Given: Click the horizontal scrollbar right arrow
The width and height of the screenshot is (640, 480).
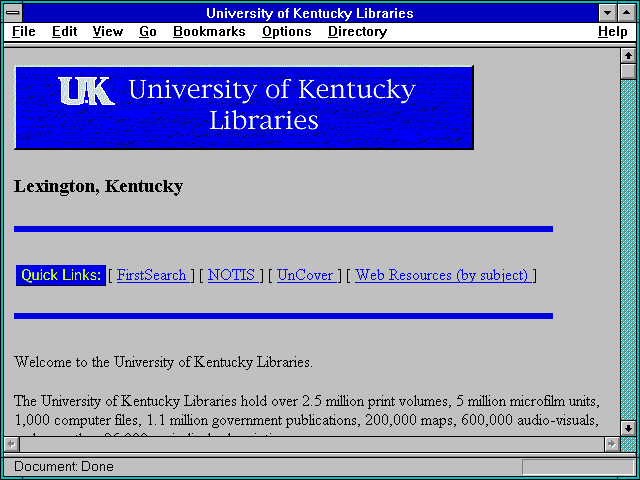Looking at the screenshot, I should pos(611,444).
